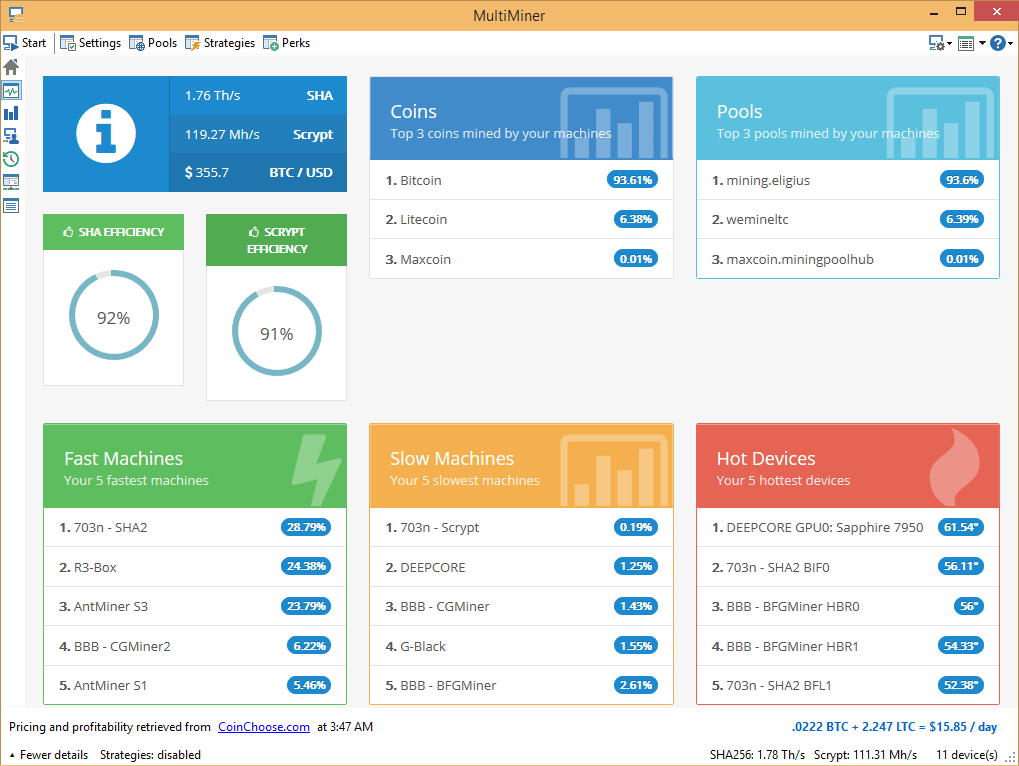Open the list view sidebar icon
Screen dimensions: 1019x766
point(11,206)
